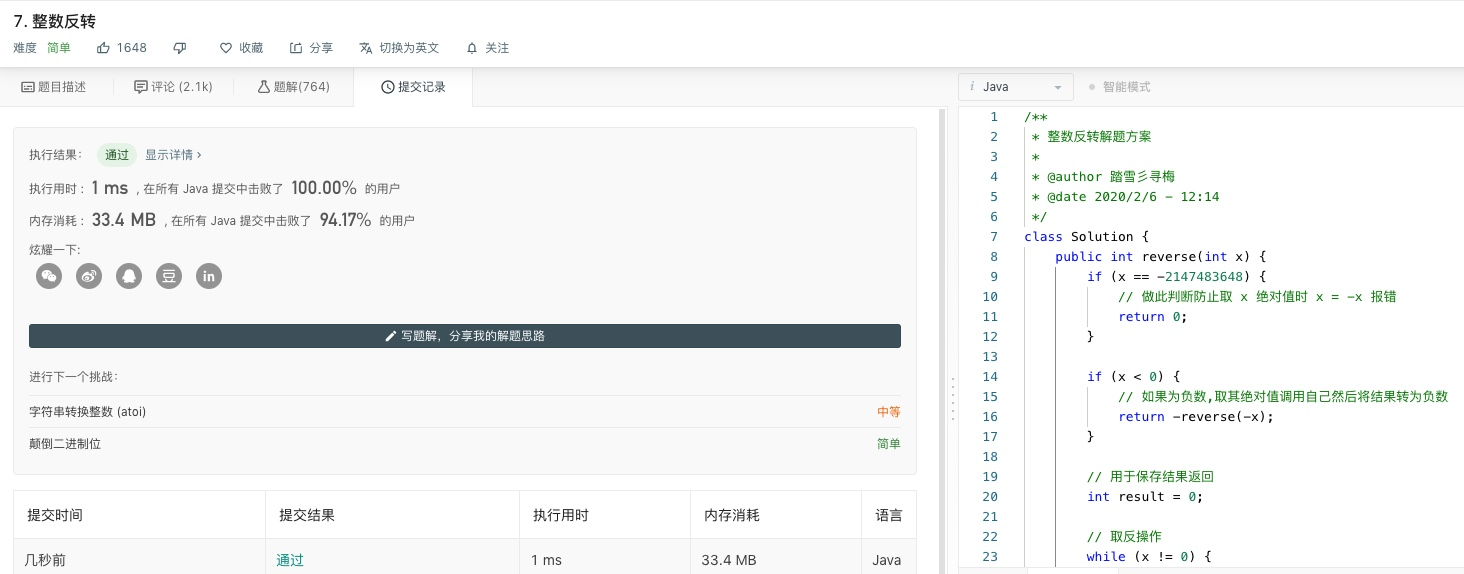
Task: Click the 1 ms cell in submission row
Action: click(546, 560)
